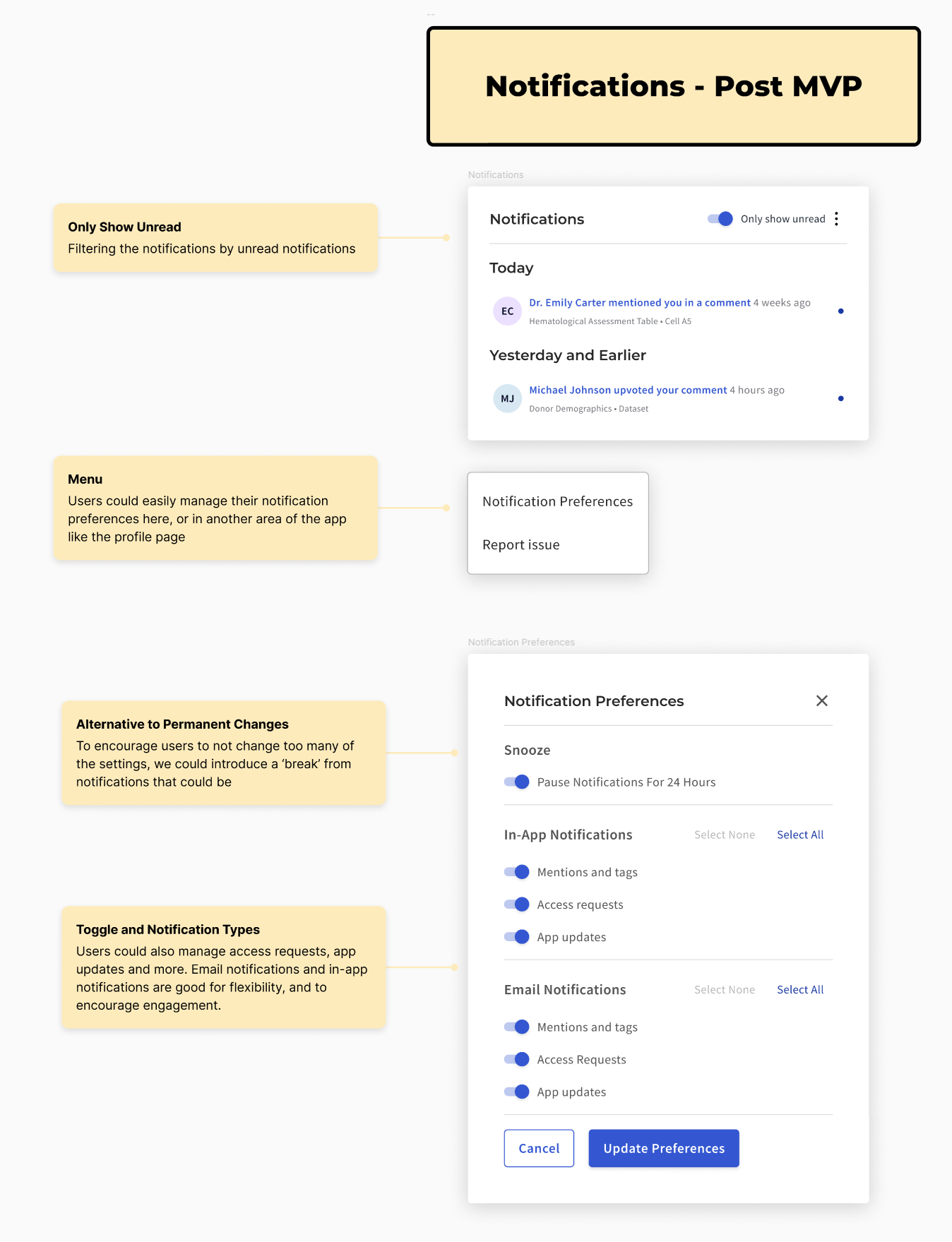
Task: Turn off in-app Mentions and tags
Action: [517, 872]
